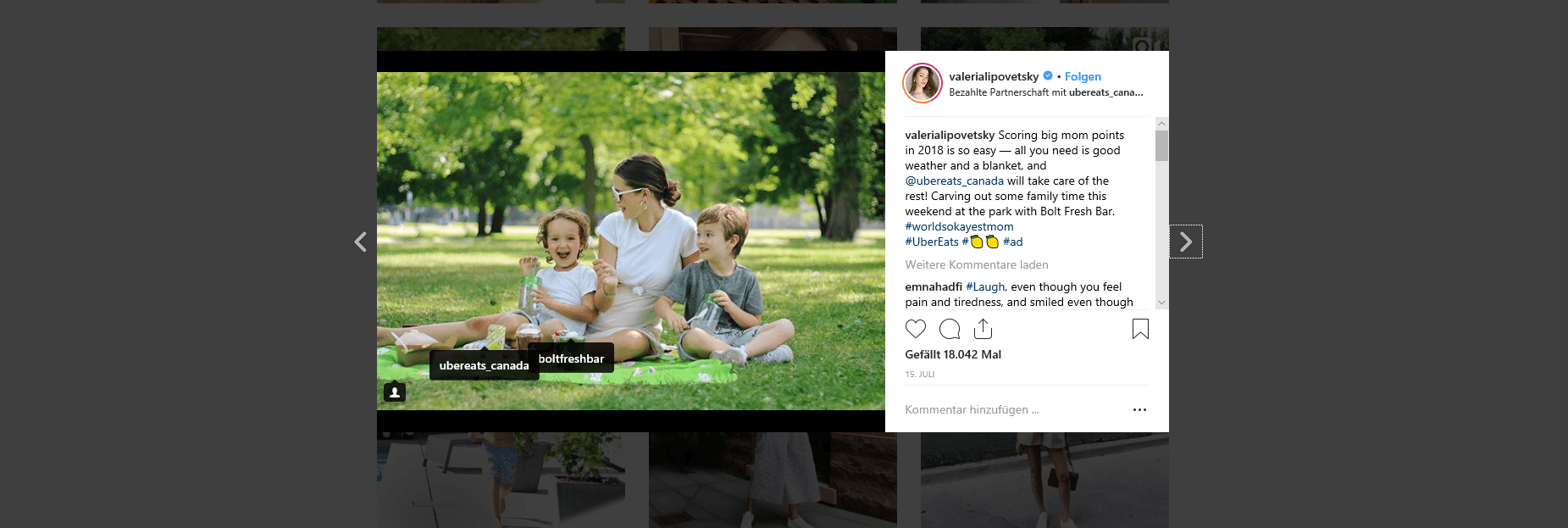Toggle tagged people icon on the photo
The width and height of the screenshot is (1568, 528).
(x=395, y=392)
